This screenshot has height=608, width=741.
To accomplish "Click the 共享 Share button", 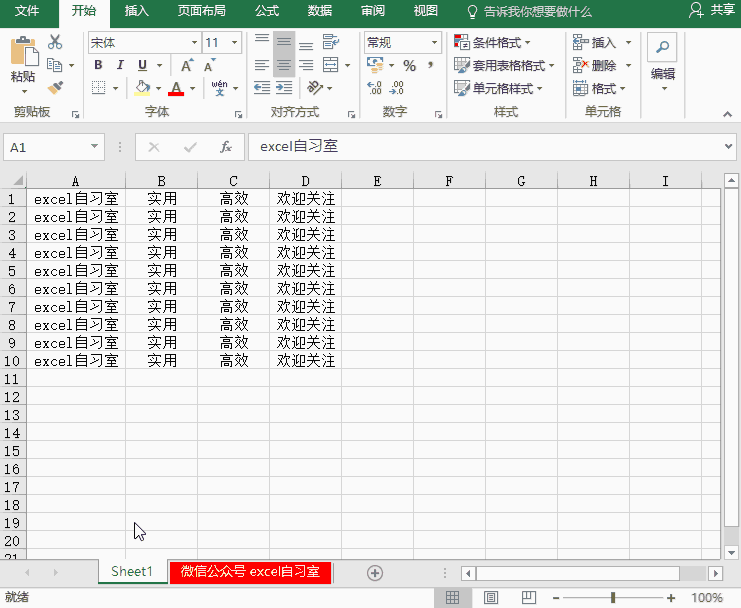I will point(712,10).
